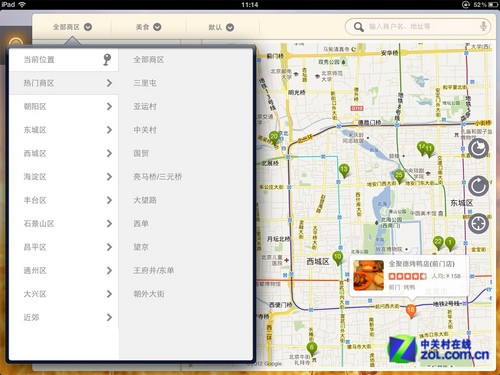The image size is (500, 375).
Task: Tap orange selected map pin 18
Action: tap(411, 311)
